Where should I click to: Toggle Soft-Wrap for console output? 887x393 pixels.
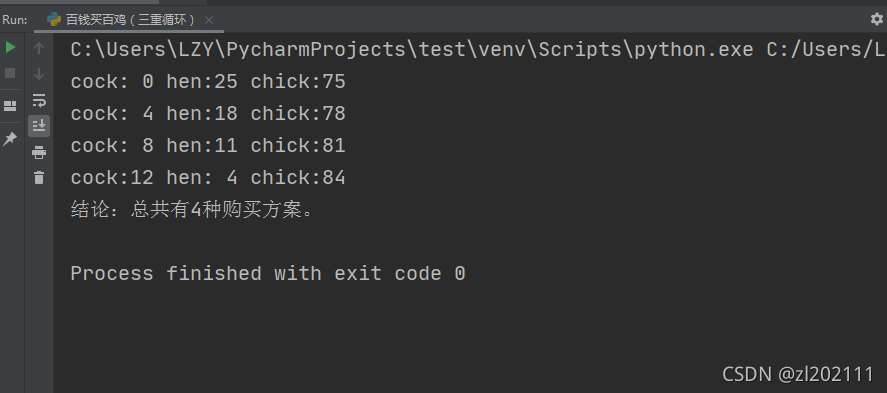(38, 101)
